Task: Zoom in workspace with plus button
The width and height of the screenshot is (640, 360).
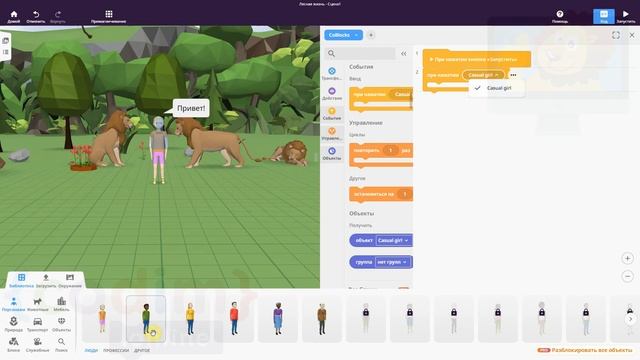Action: coord(628,258)
